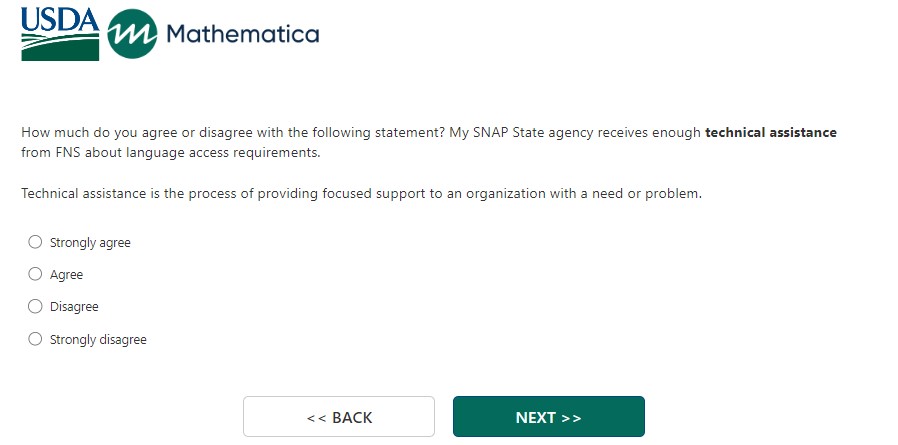Click "from FNS about language access requirements" line
The width and height of the screenshot is (898, 445).
click(x=170, y=153)
